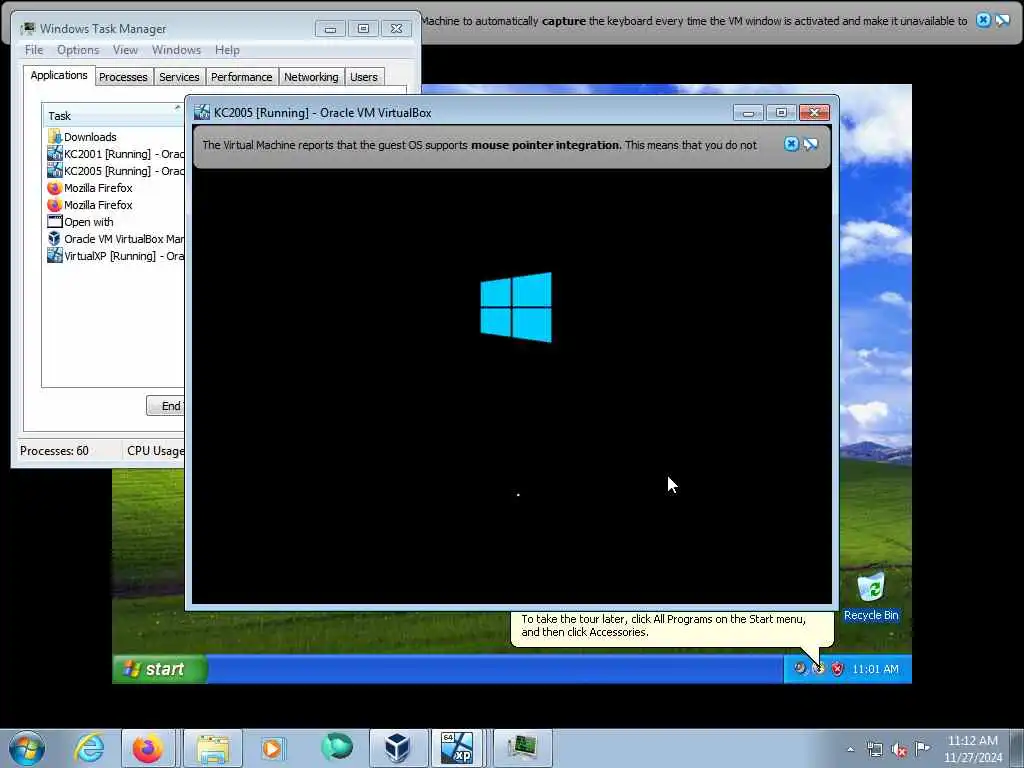This screenshot has height=768, width=1024.
Task: Sort by the Task column header
Action: (x=113, y=116)
